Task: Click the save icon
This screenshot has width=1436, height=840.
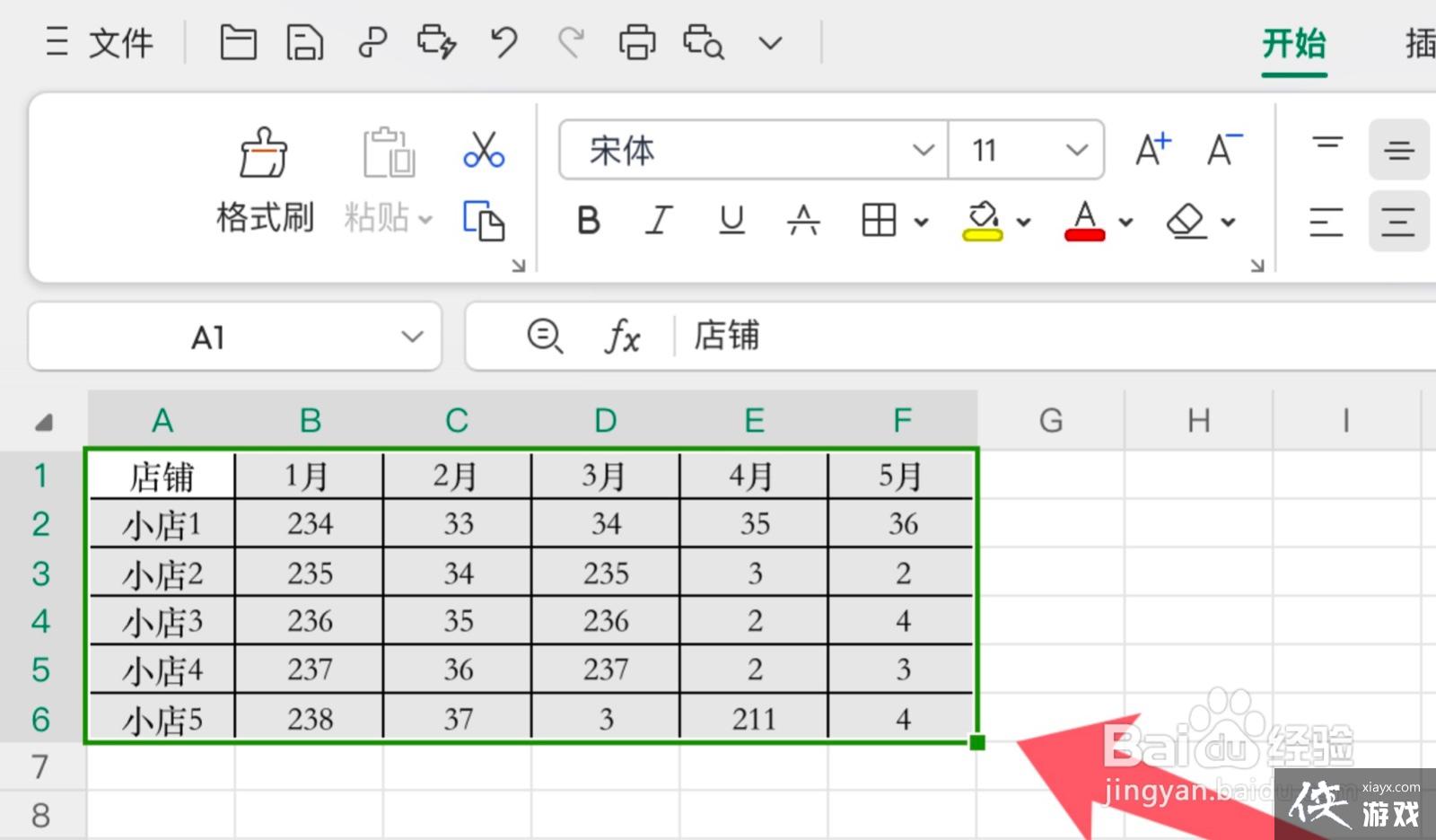Action: (x=304, y=42)
